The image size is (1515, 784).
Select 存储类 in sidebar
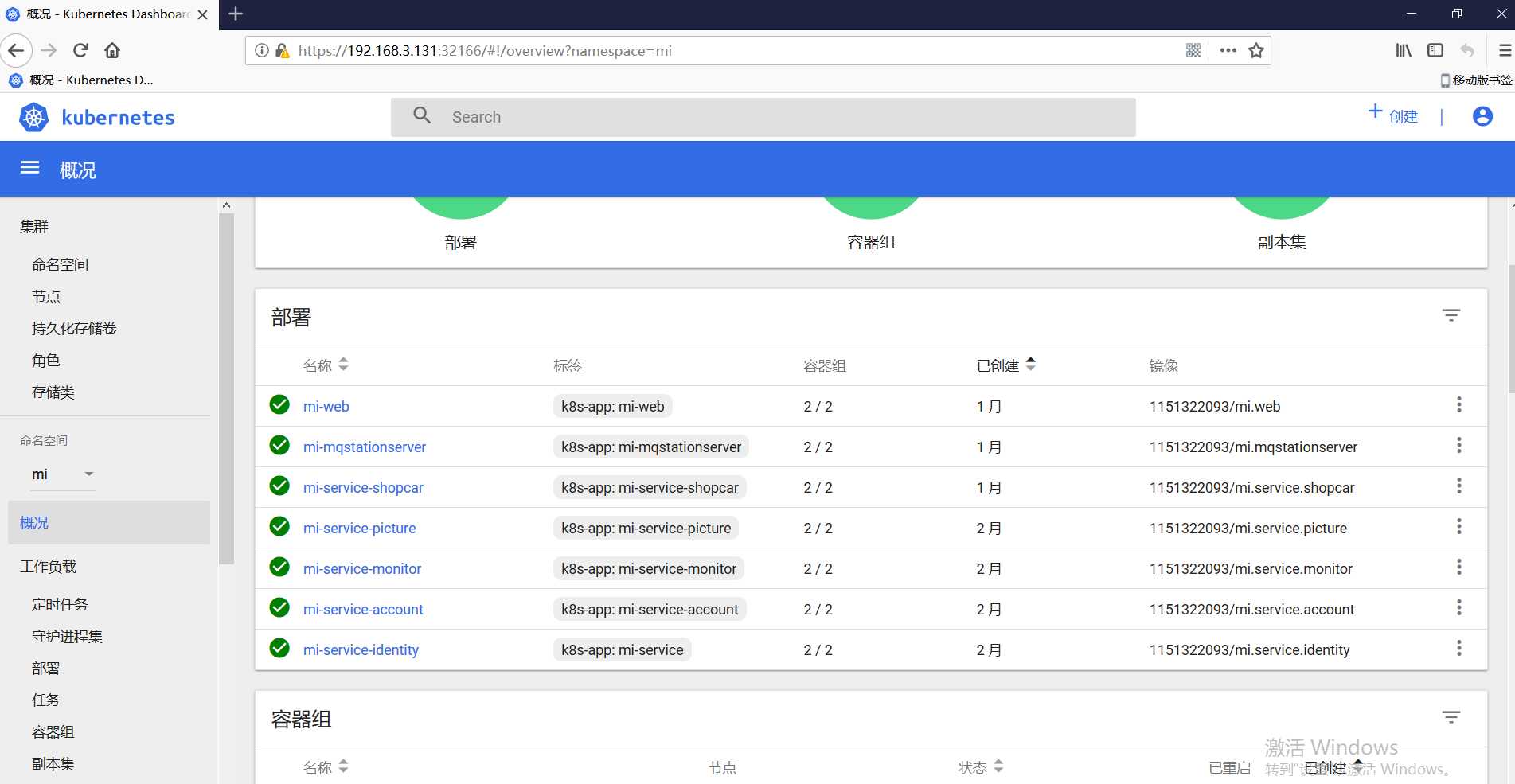tap(53, 392)
